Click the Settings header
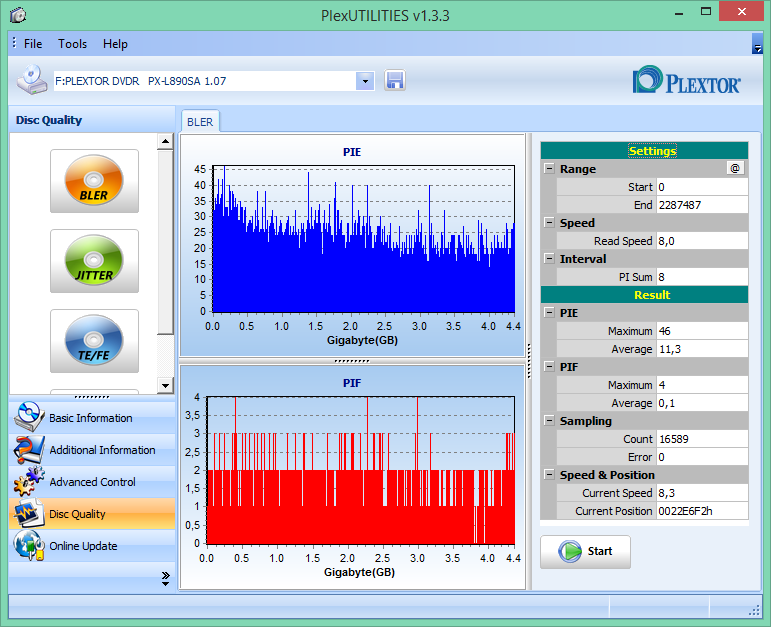 pyautogui.click(x=644, y=151)
